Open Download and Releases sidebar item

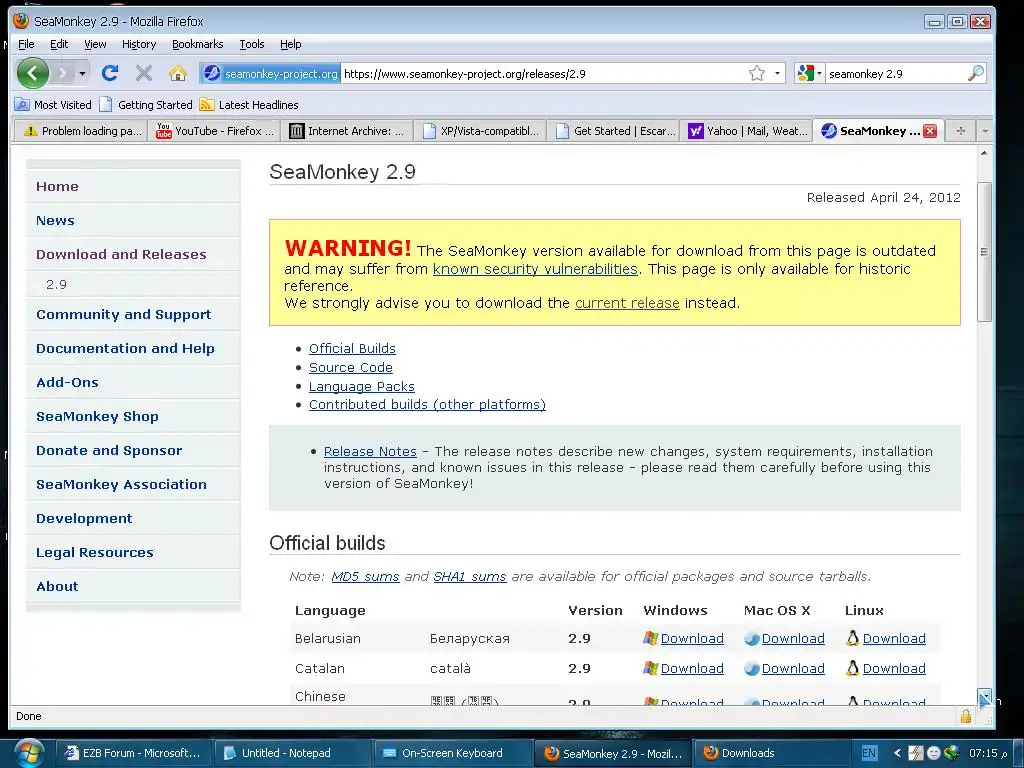pos(121,254)
